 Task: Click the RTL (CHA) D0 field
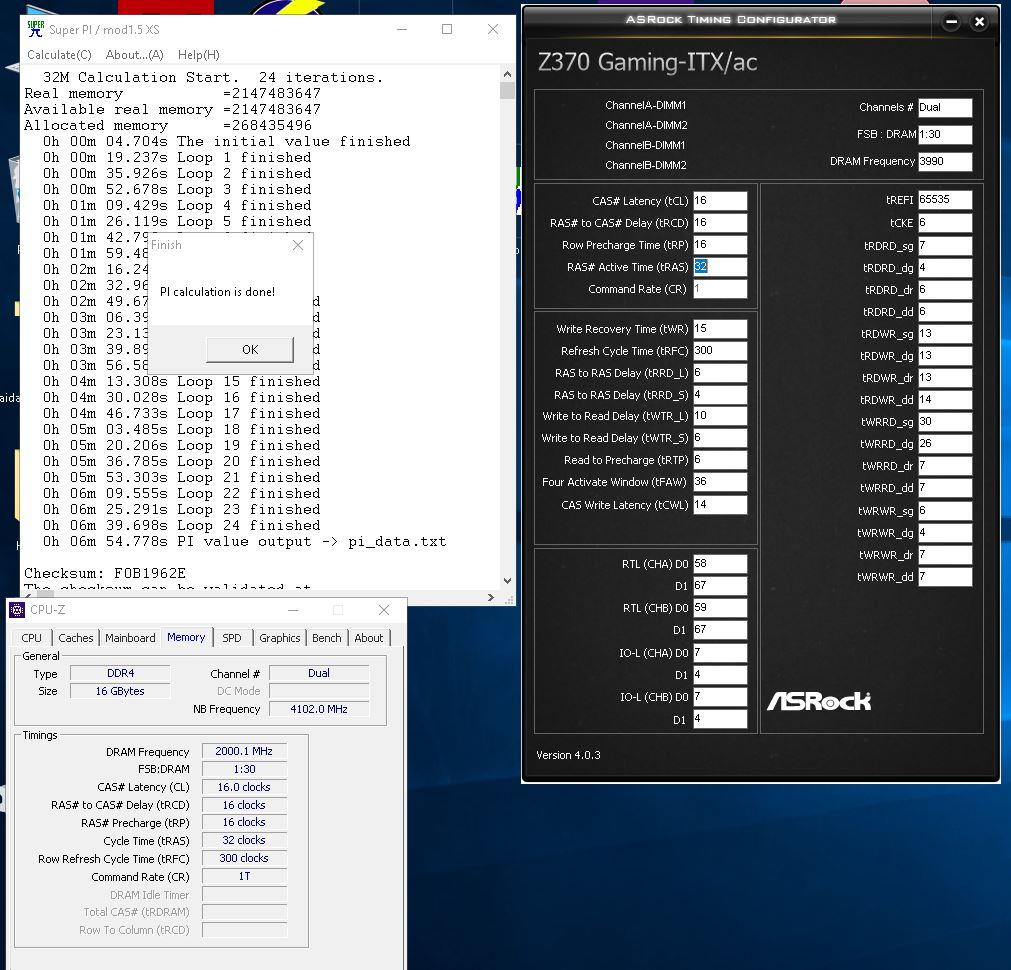click(x=720, y=564)
